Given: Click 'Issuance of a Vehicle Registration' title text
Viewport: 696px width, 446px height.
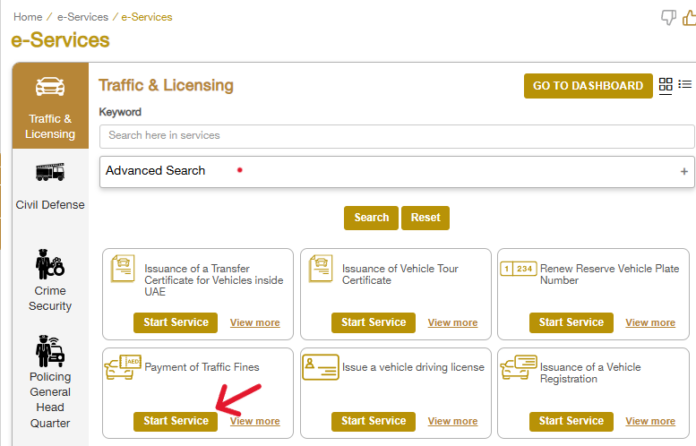Looking at the screenshot, I should click(590, 373).
